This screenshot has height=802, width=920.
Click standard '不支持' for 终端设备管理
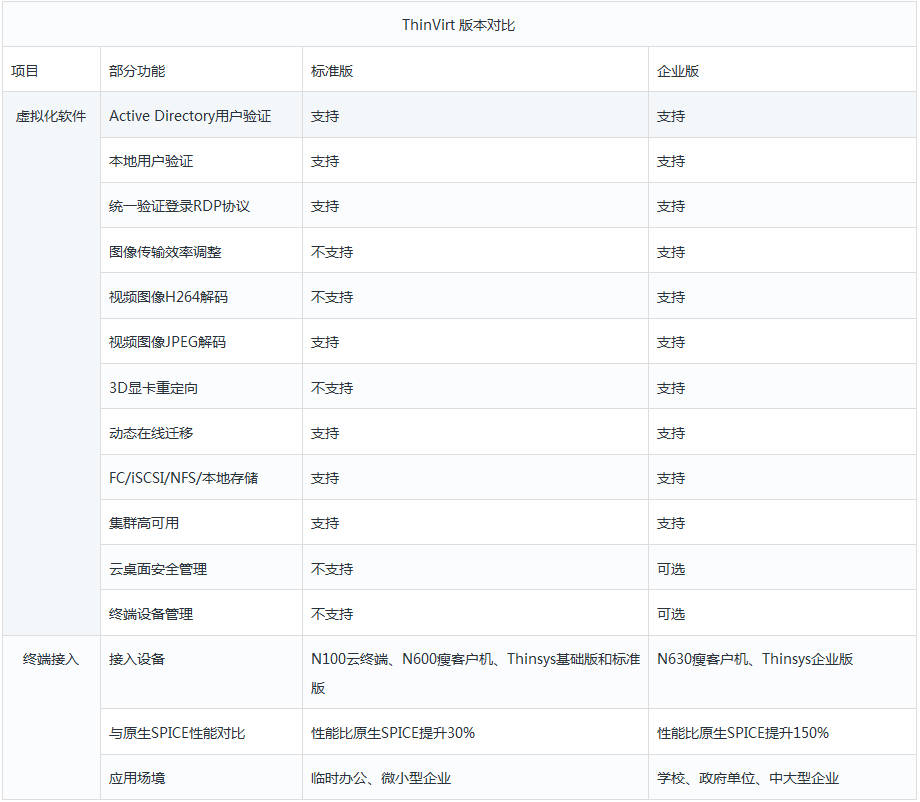[332, 614]
